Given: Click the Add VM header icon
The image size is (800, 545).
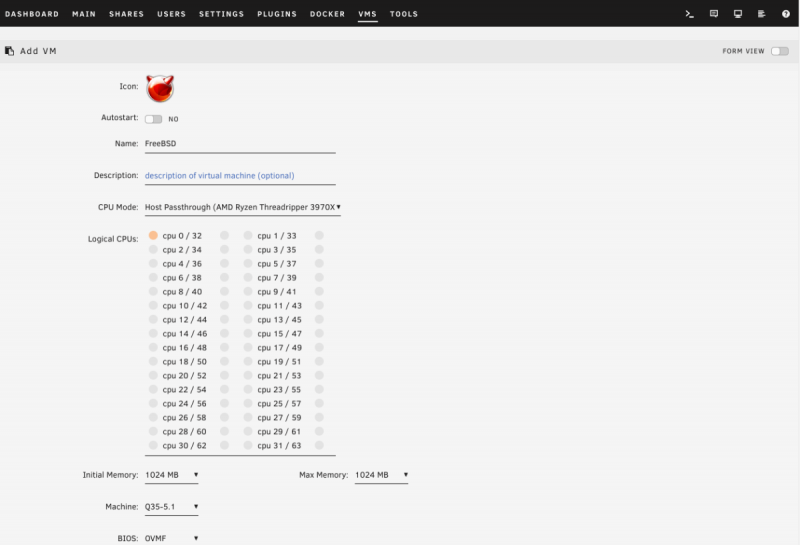Looking at the screenshot, I should [9, 51].
